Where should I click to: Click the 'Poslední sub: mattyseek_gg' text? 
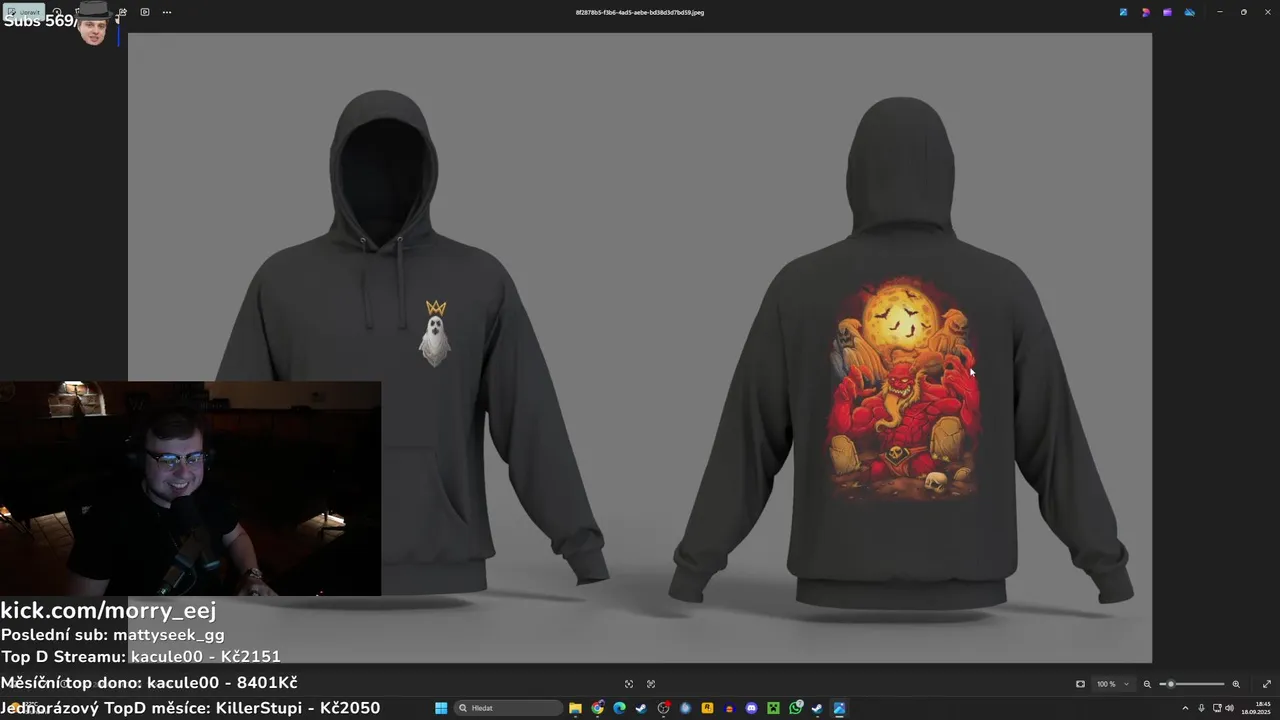(112, 635)
